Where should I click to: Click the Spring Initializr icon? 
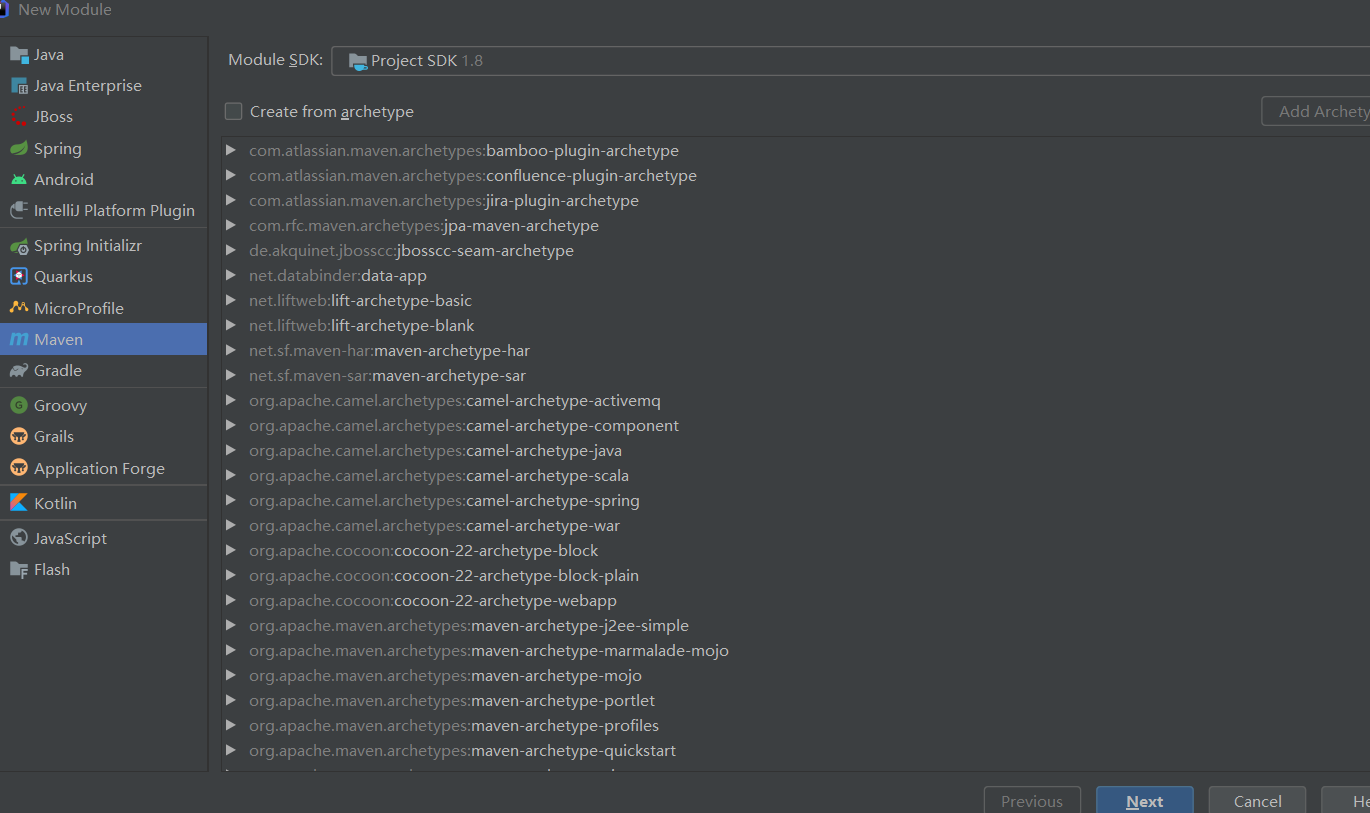[x=18, y=246]
